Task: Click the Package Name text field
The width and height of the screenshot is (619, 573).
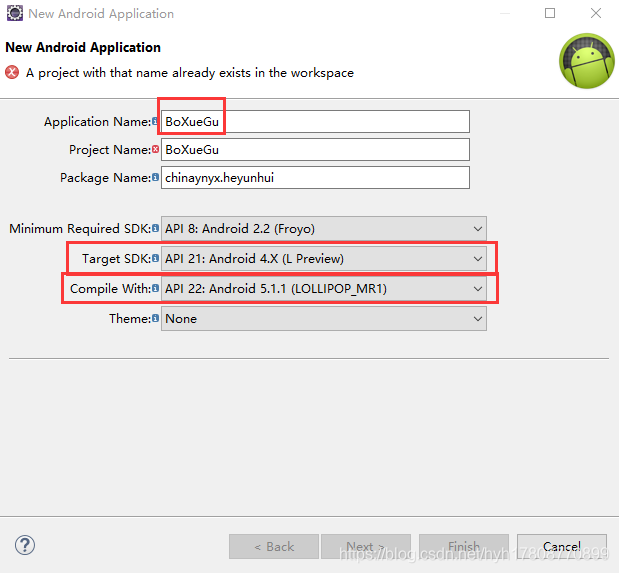Action: coord(315,178)
